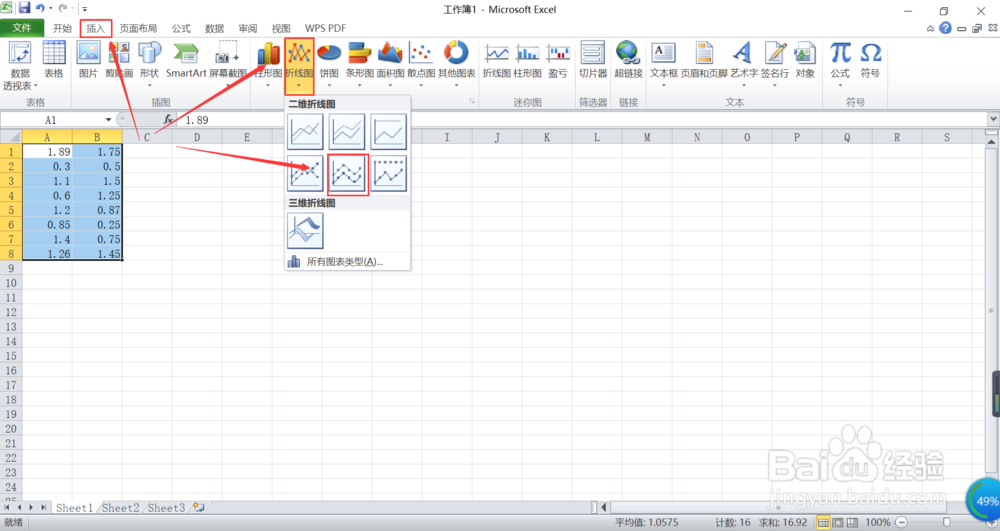Image resolution: width=1000 pixels, height=531 pixels.
Task: Expand the Name Box dropdown
Action: pyautogui.click(x=108, y=120)
